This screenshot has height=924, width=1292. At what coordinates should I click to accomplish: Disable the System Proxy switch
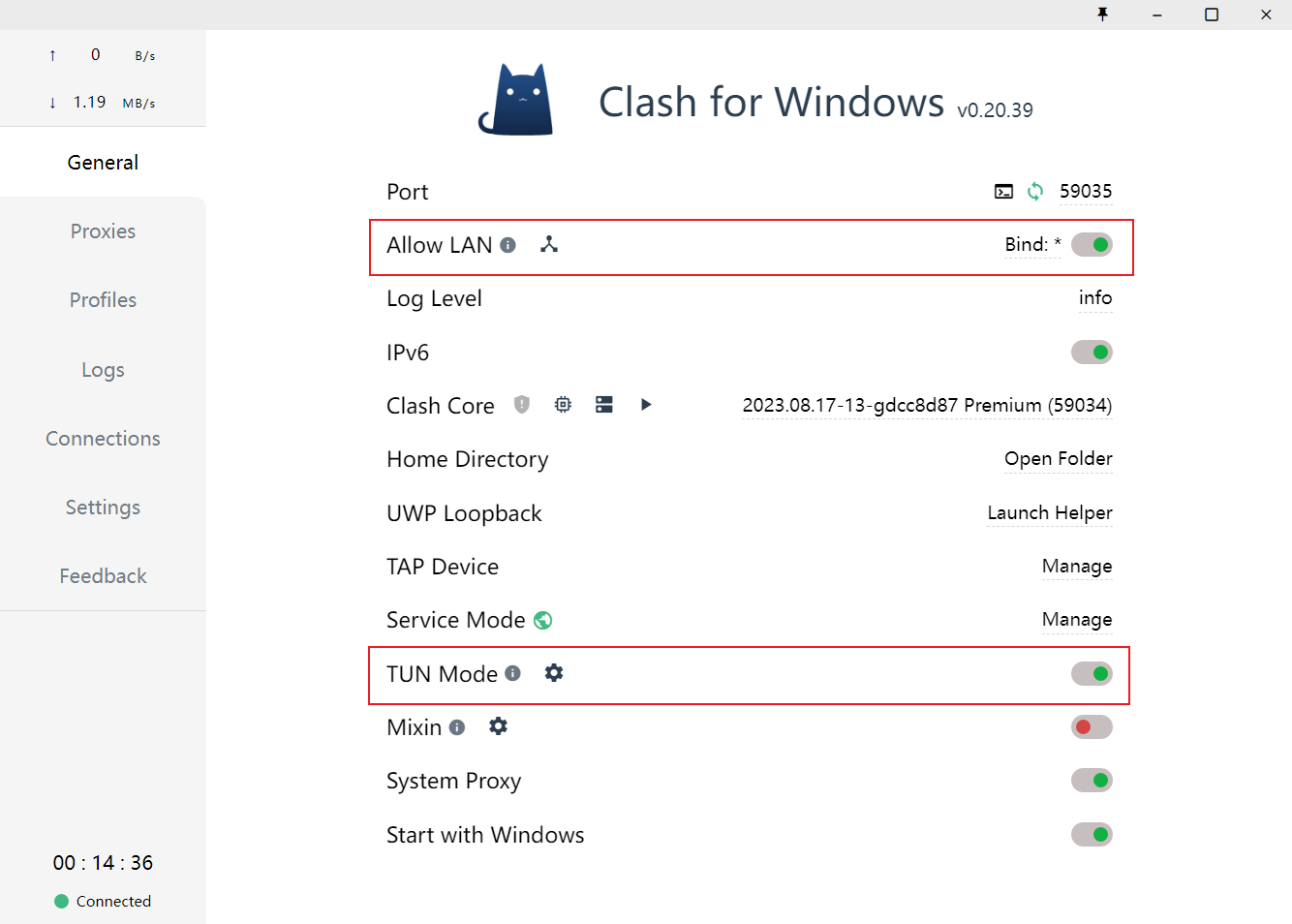click(x=1092, y=781)
